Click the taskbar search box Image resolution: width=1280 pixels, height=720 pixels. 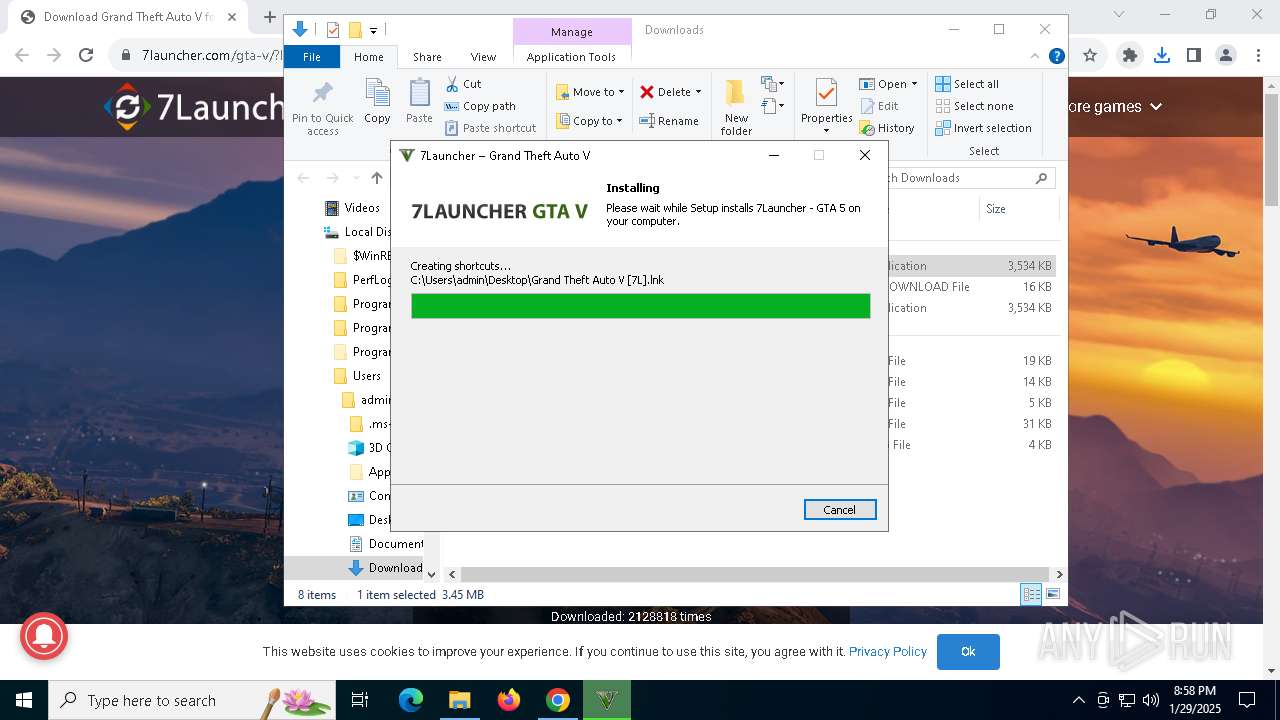(x=191, y=700)
